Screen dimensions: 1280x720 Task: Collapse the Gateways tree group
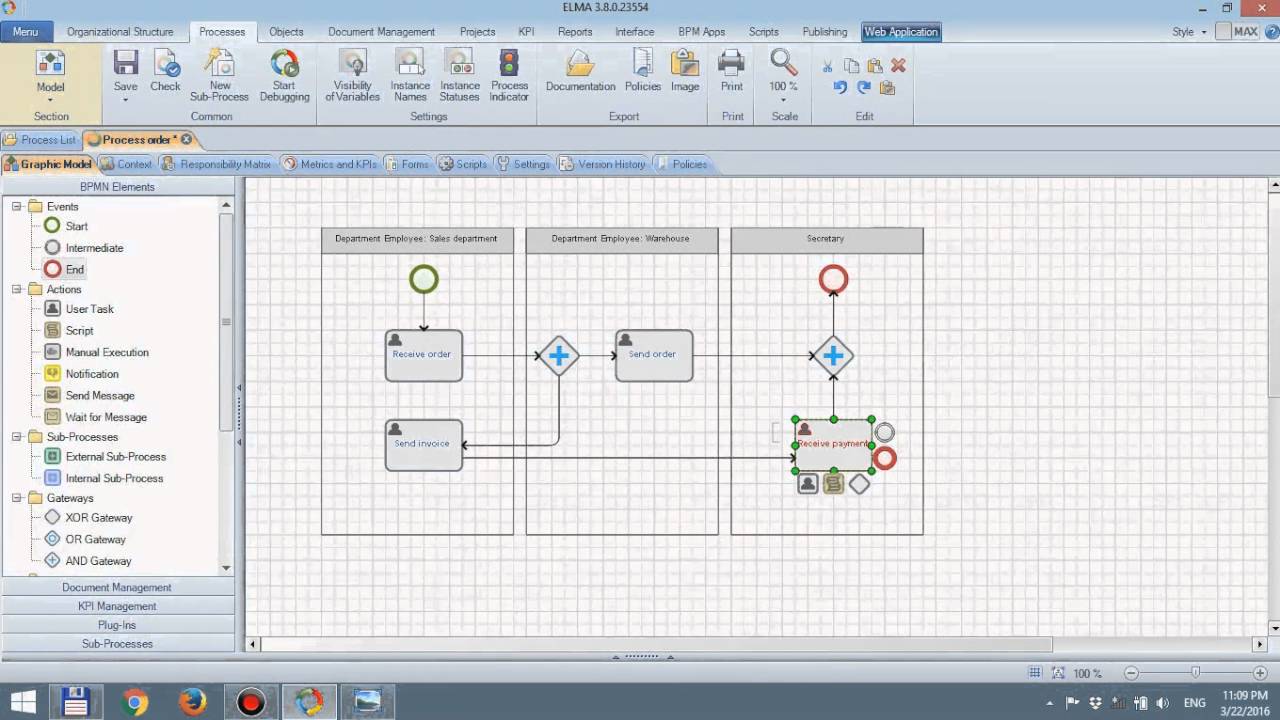point(16,498)
